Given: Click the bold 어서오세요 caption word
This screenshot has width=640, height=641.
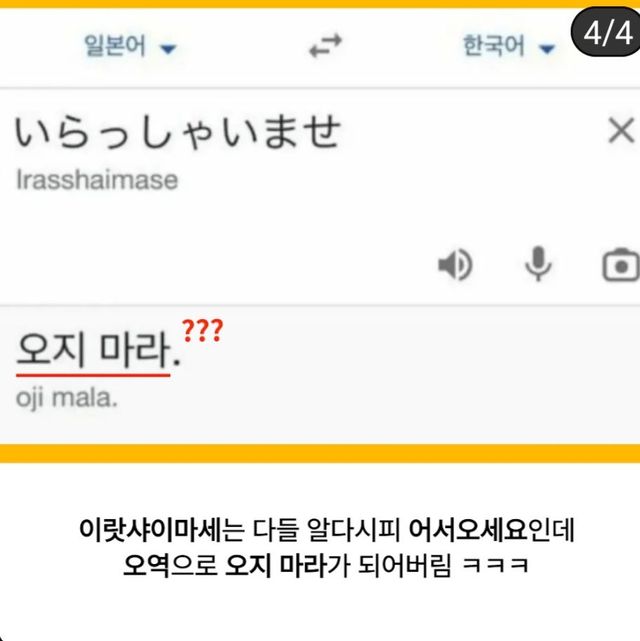Looking at the screenshot, I should tap(468, 529).
